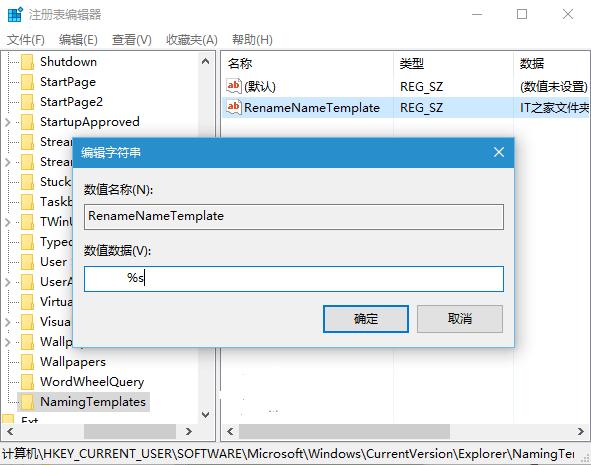
Task: Expand the Visua key node
Action: (x=8, y=322)
